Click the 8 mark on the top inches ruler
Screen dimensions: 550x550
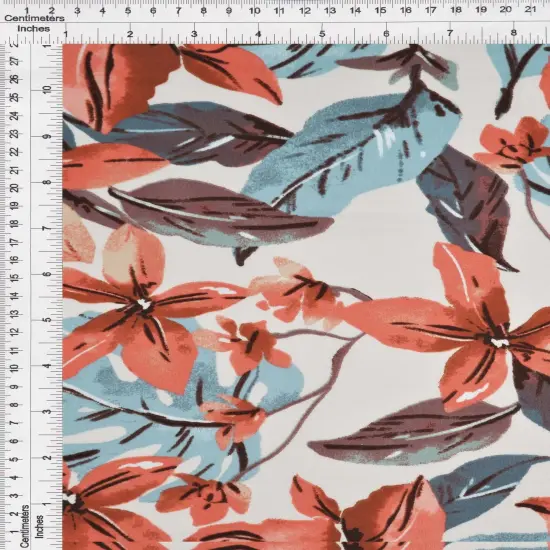(514, 33)
